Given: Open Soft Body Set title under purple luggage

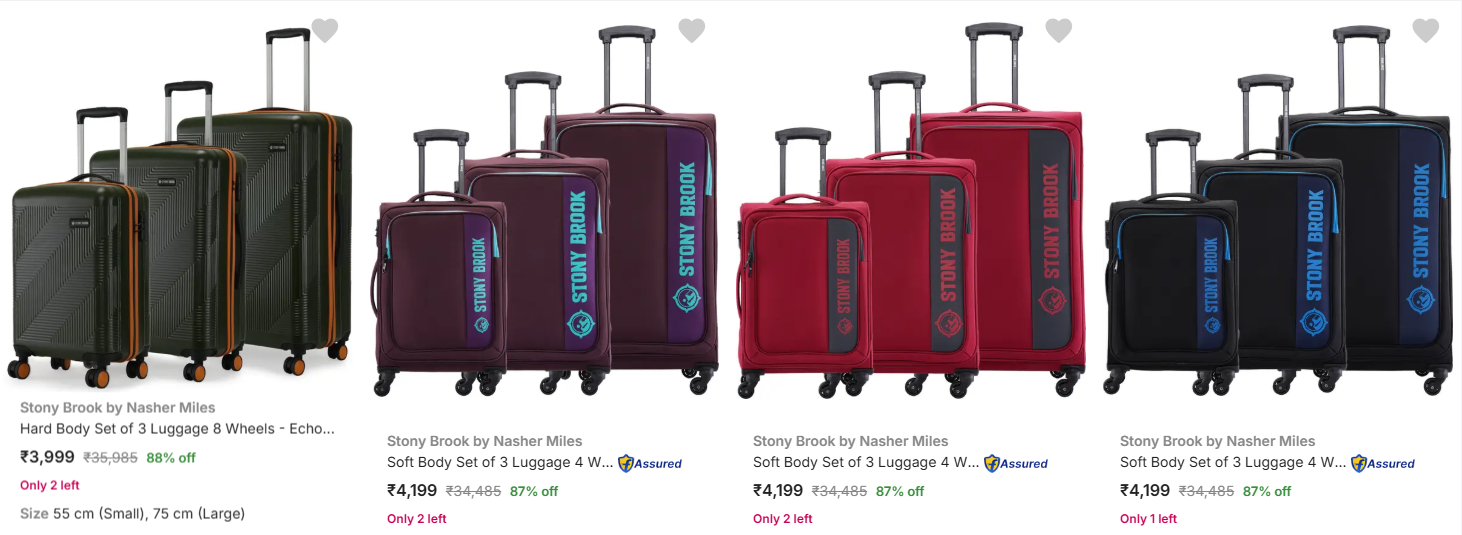Looking at the screenshot, I should pos(500,462).
